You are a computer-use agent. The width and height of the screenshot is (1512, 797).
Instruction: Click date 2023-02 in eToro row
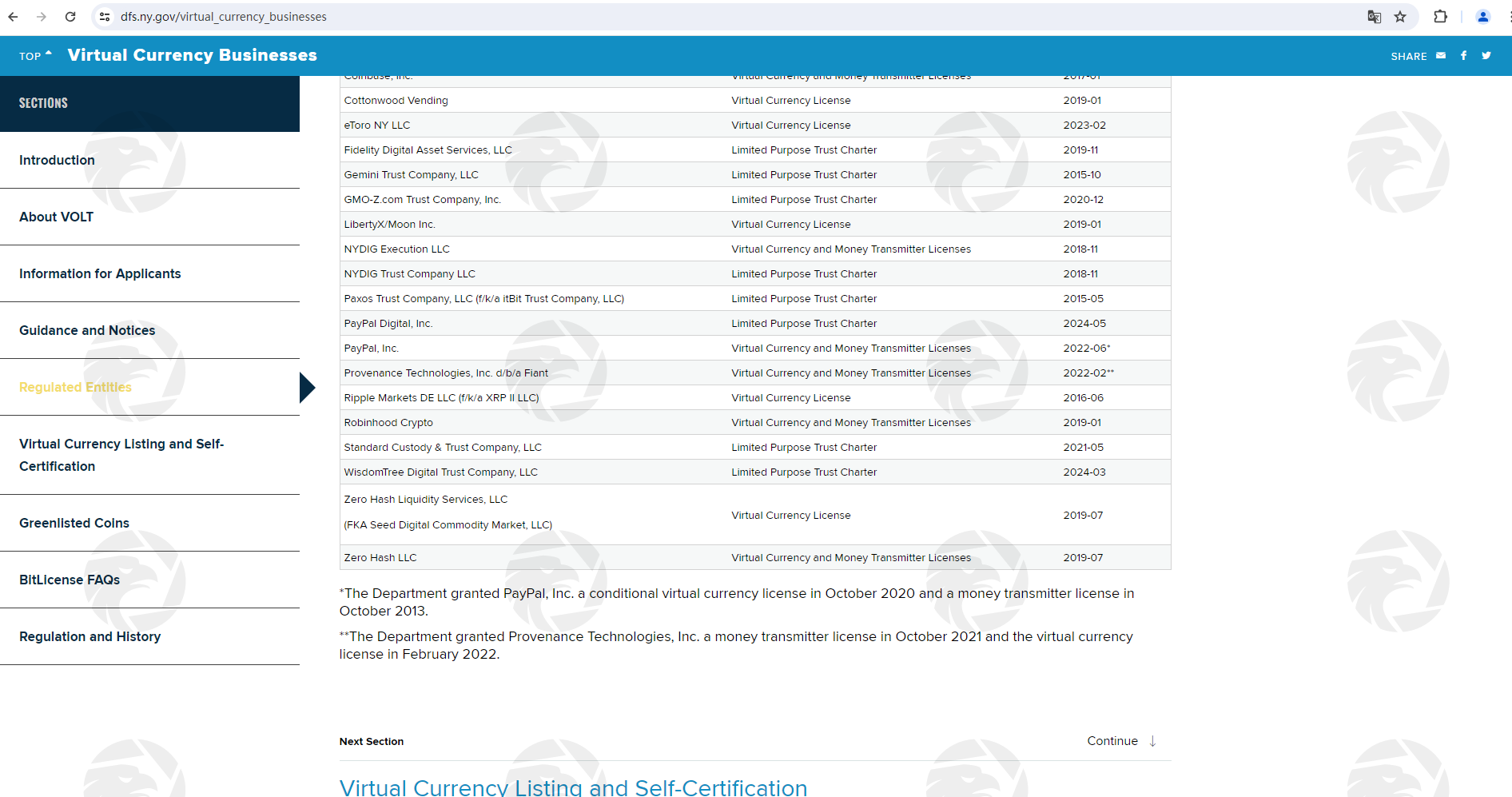pos(1084,126)
